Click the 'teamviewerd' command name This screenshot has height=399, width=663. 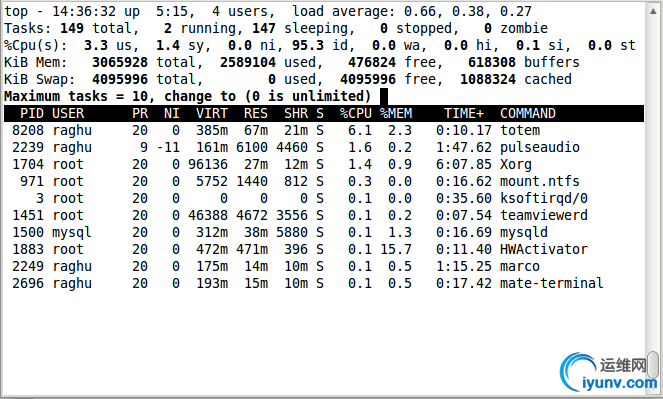pos(543,215)
